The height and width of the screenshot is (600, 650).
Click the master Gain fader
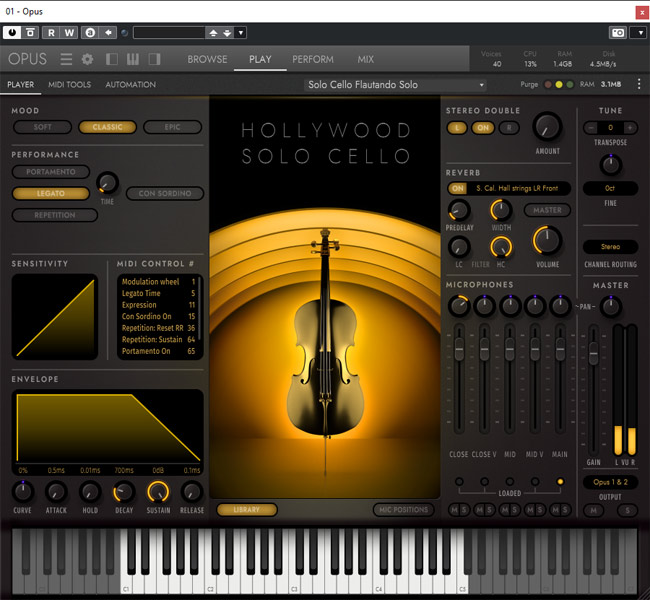coord(594,355)
